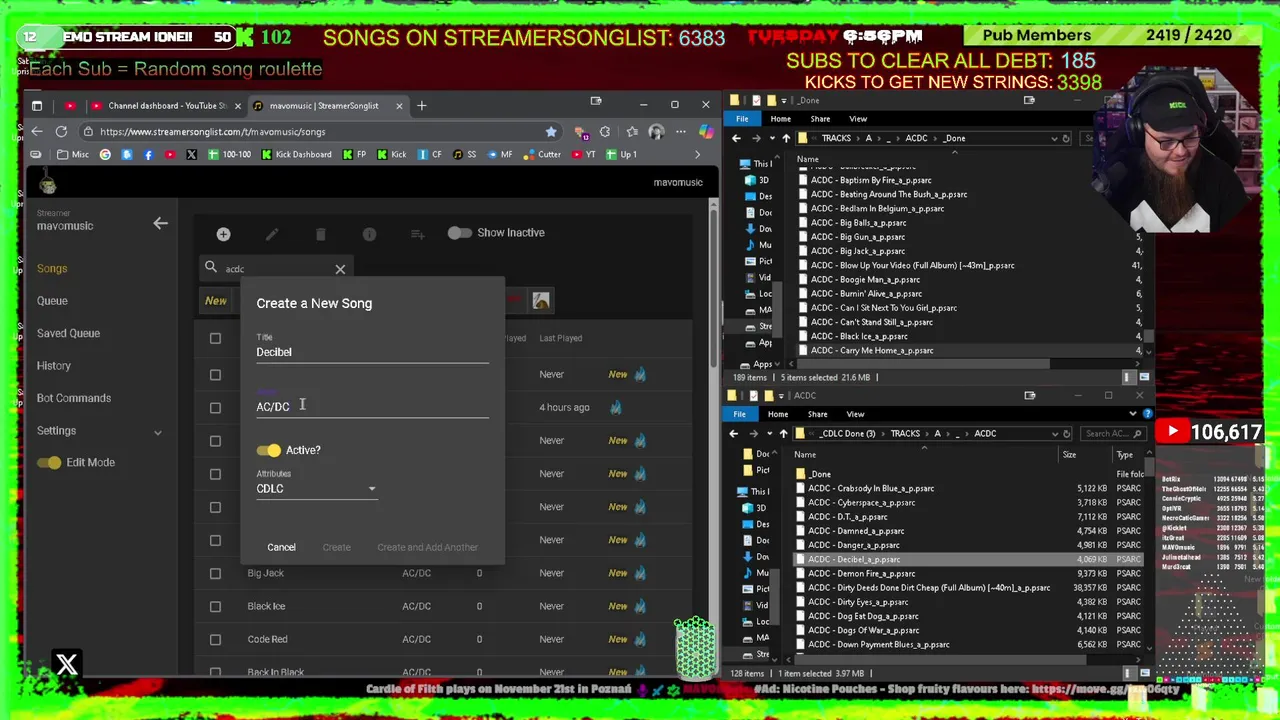Toggle the Active? switch in the dialog
The image size is (1280, 720).
pos(269,450)
